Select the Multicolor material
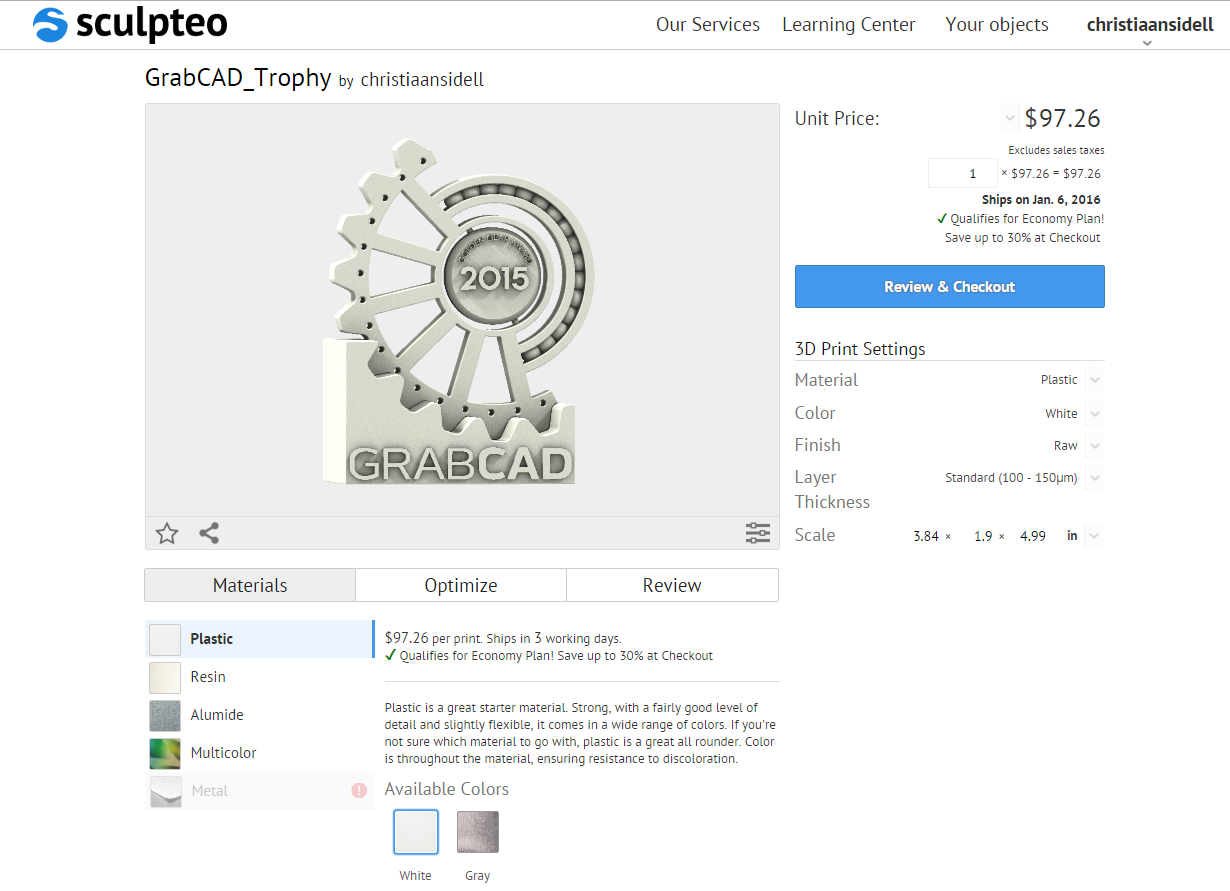 pyautogui.click(x=260, y=753)
